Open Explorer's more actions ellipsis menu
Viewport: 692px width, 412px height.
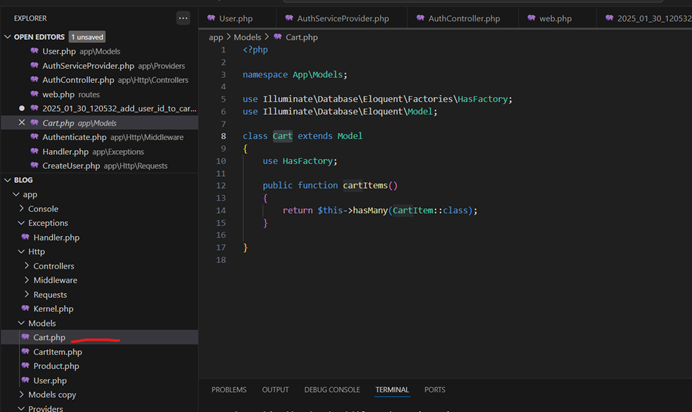pos(182,18)
